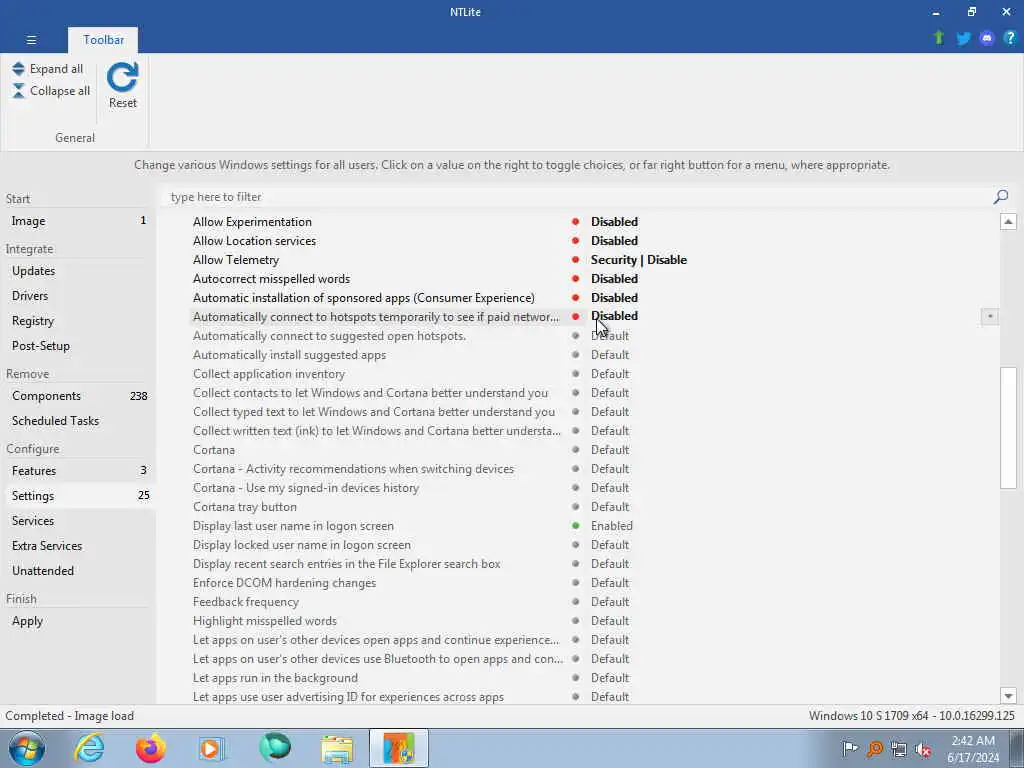Select the Toolbar ribbon tab

click(103, 40)
